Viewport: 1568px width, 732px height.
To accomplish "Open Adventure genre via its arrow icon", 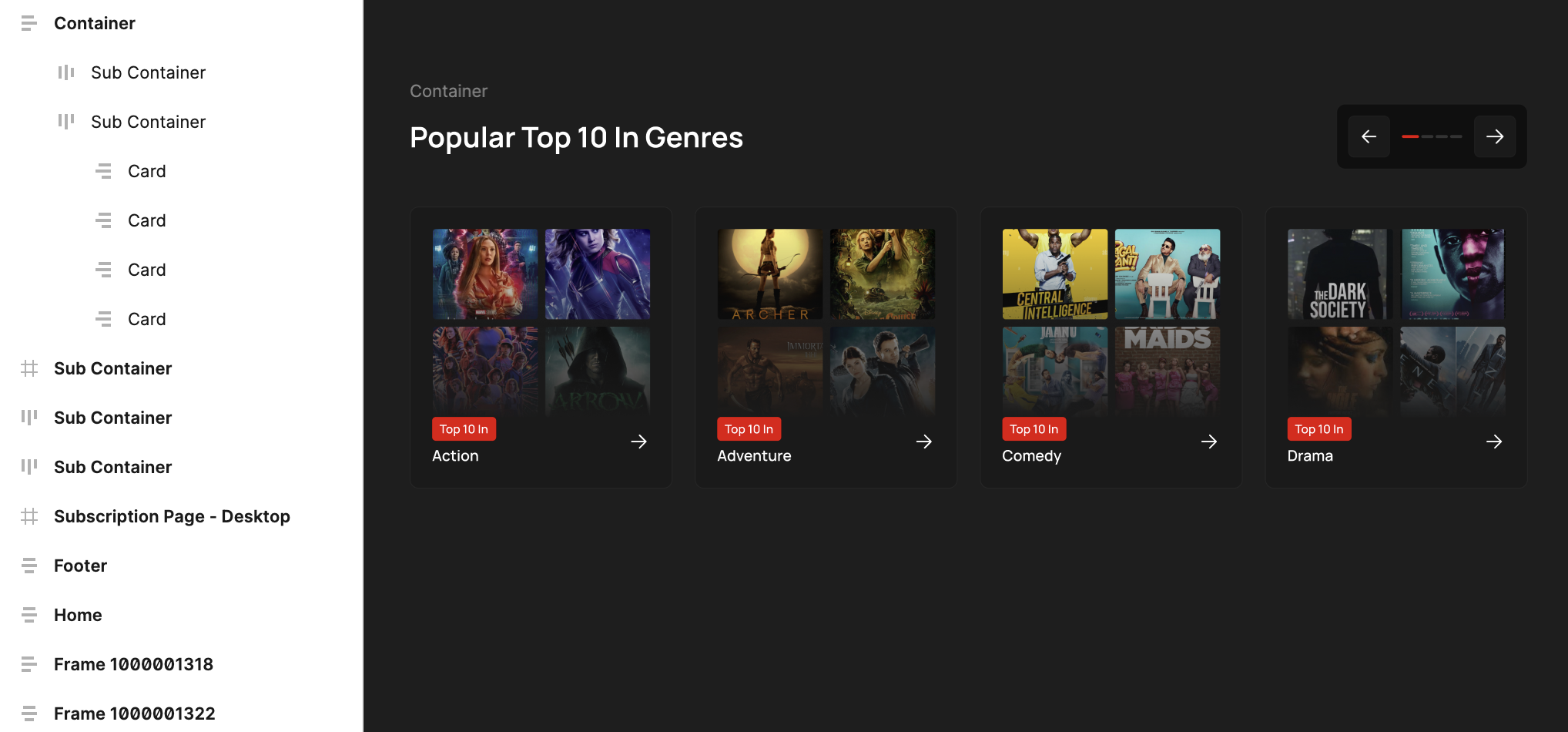I will click(924, 442).
